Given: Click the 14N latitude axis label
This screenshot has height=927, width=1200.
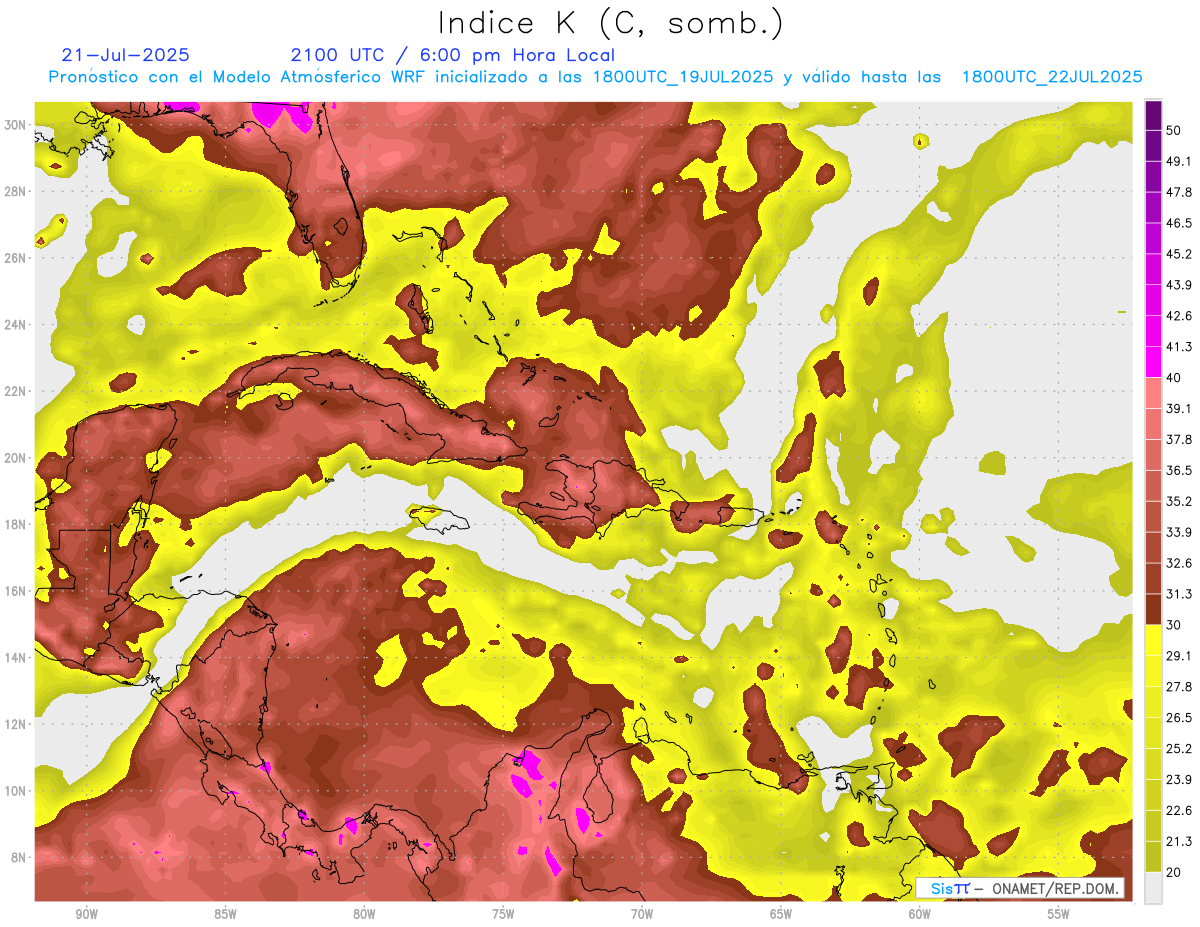Looking at the screenshot, I should click(x=17, y=657).
